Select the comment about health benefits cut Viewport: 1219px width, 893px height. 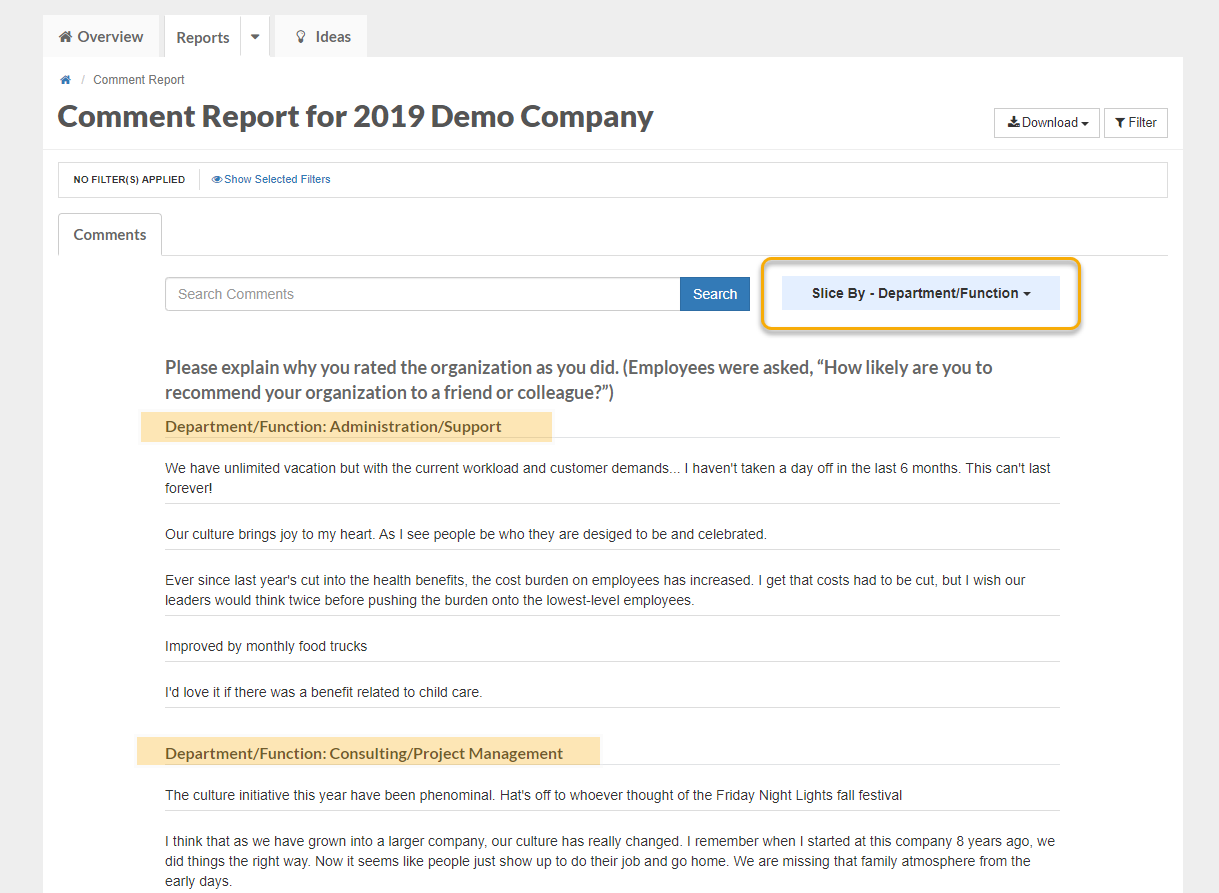pos(612,591)
